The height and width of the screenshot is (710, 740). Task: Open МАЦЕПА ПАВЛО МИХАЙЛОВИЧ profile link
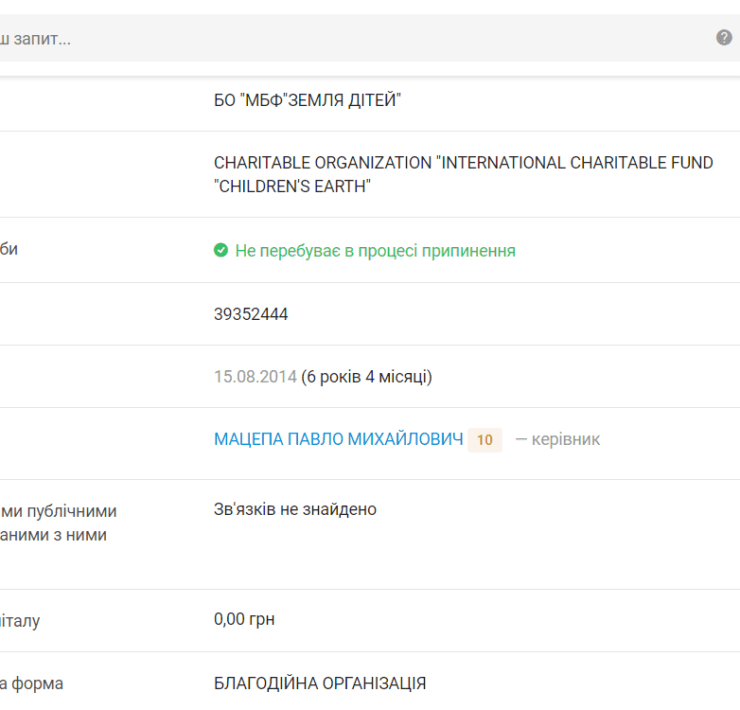click(x=338, y=439)
